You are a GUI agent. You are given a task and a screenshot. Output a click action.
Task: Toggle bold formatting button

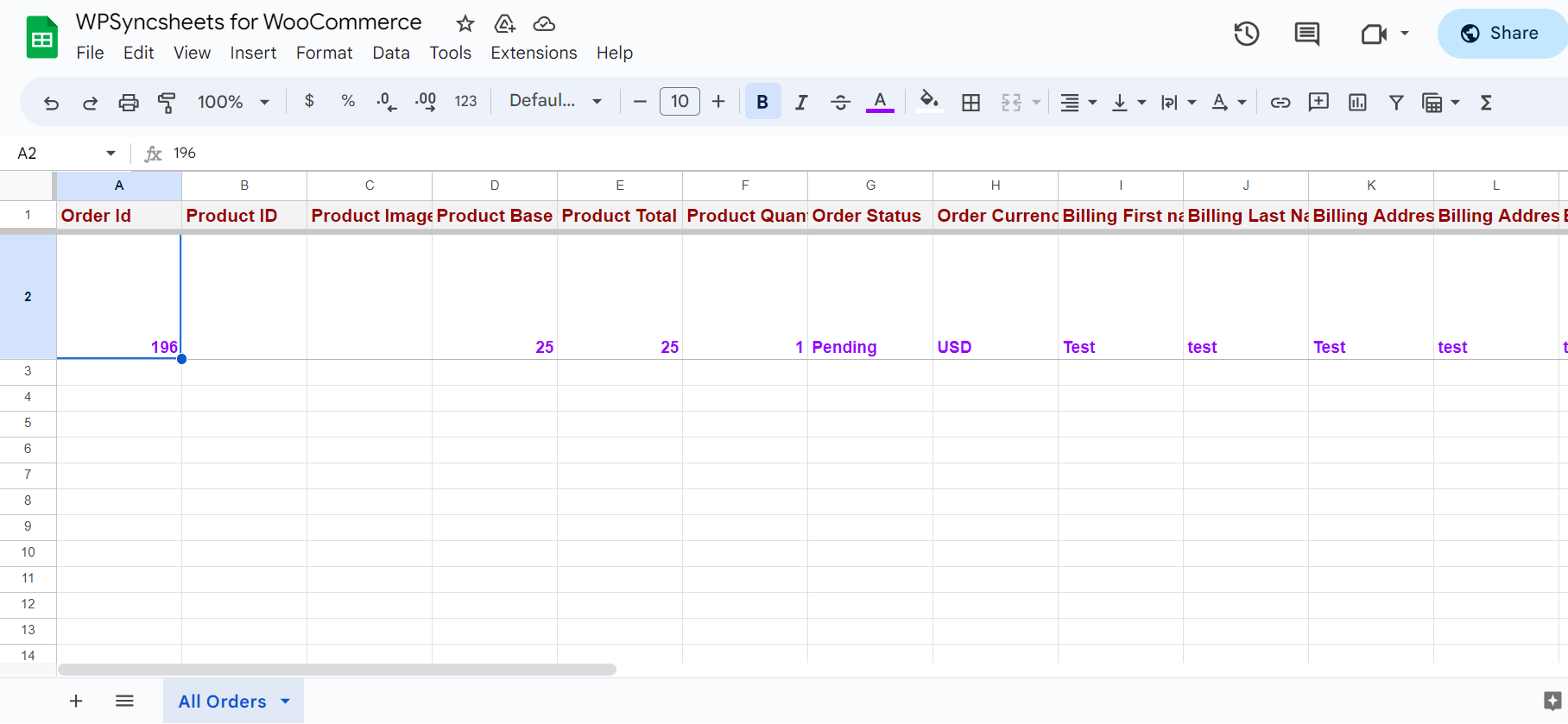(762, 102)
